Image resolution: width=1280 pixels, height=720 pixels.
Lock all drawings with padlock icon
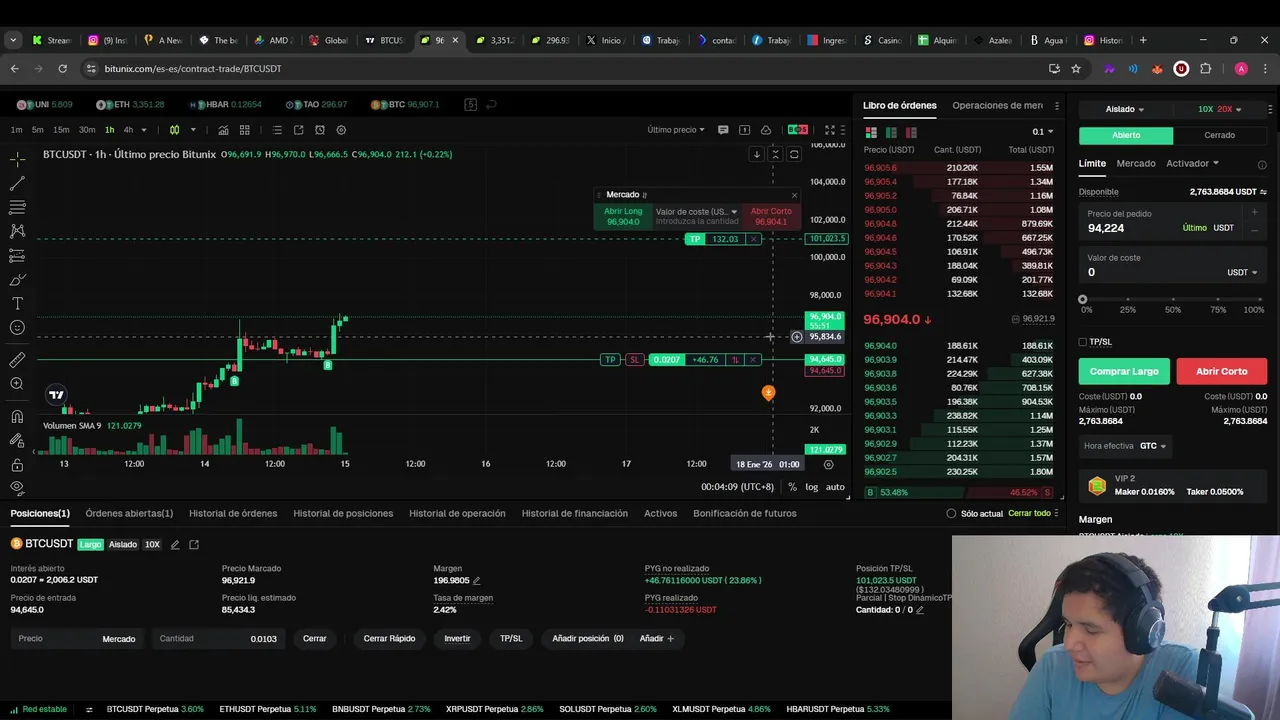click(17, 464)
